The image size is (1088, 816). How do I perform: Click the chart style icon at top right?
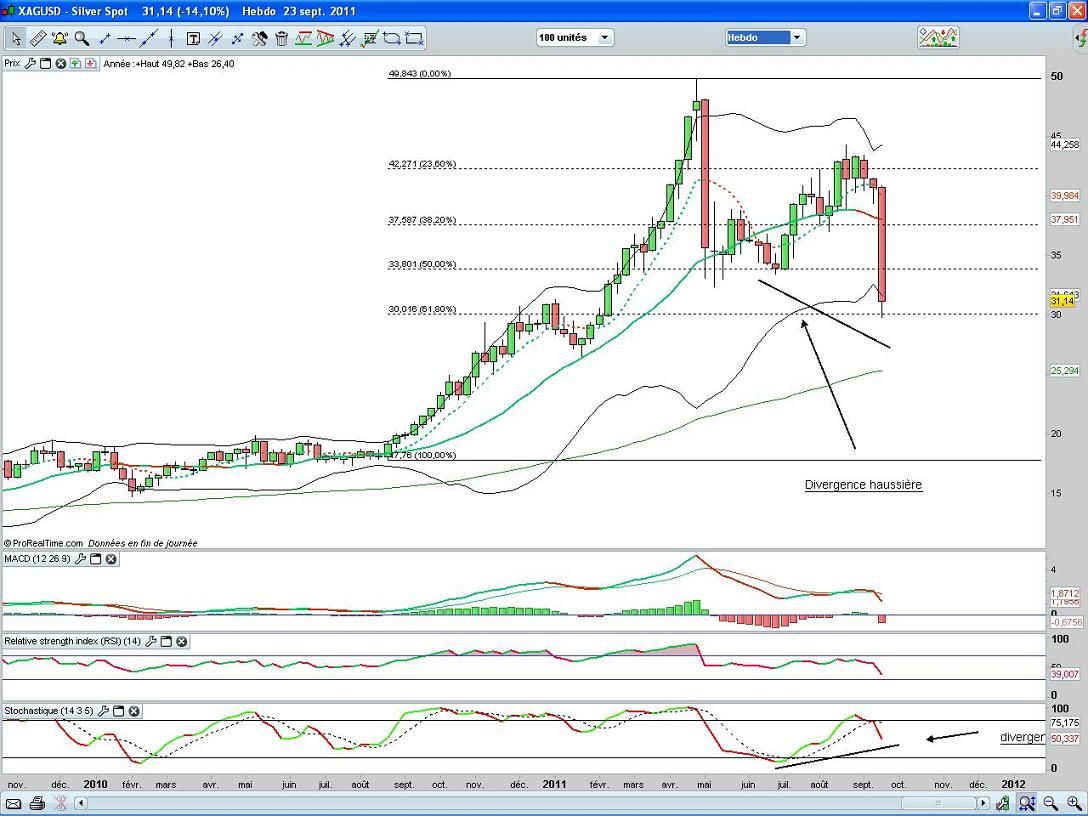click(x=938, y=38)
